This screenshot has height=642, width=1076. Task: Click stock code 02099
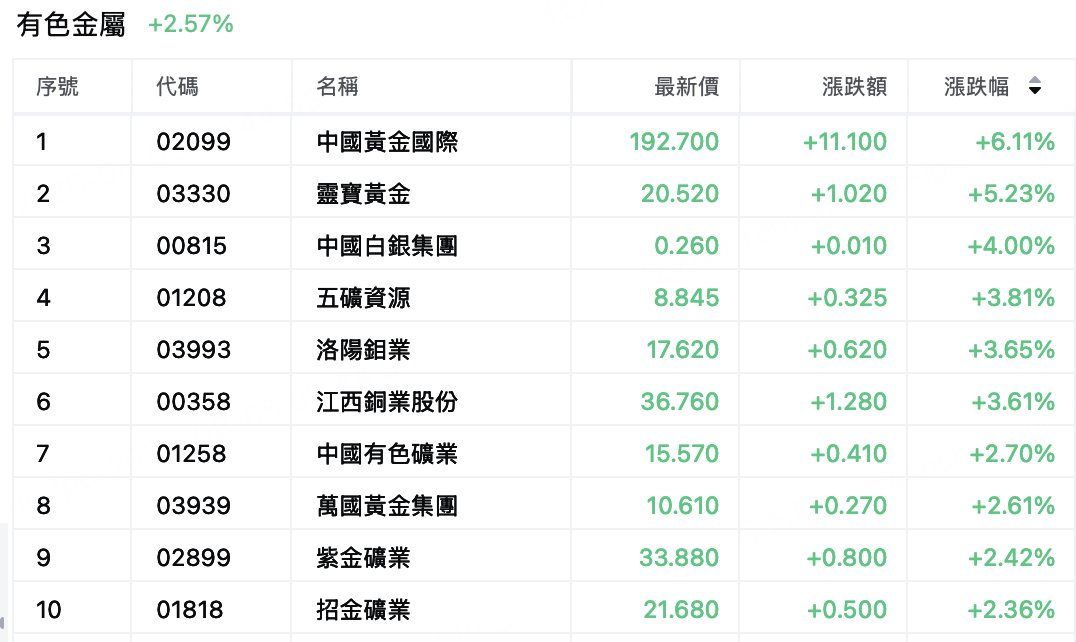(194, 142)
